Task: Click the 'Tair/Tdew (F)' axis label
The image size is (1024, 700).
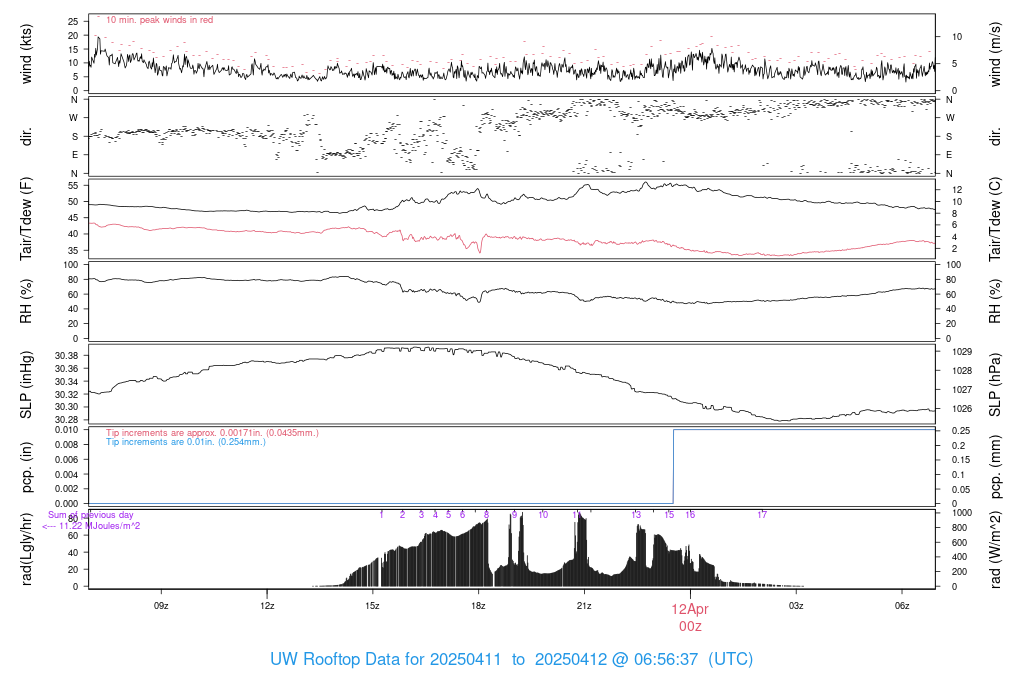Action: pyautogui.click(x=26, y=219)
